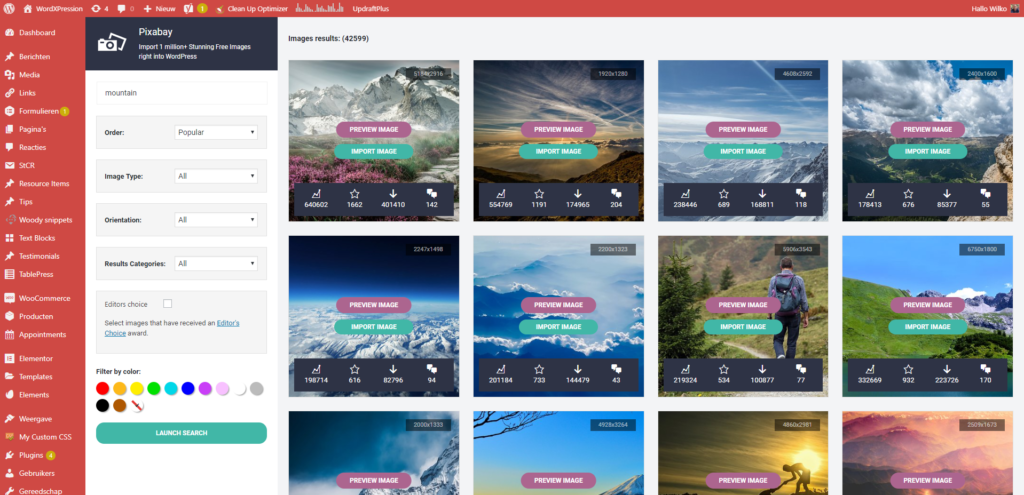1024x495 pixels.
Task: Click the Launch Search button
Action: point(182,433)
